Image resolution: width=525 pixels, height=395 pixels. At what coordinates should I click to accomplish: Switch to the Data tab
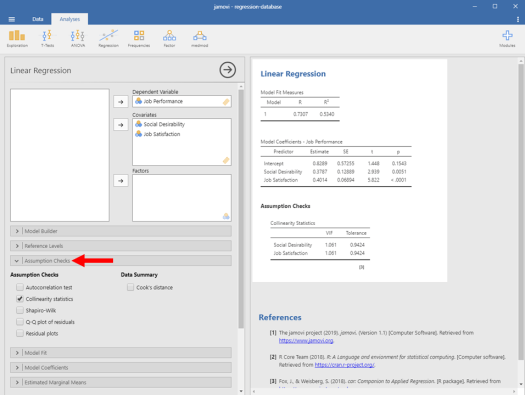[x=38, y=19]
